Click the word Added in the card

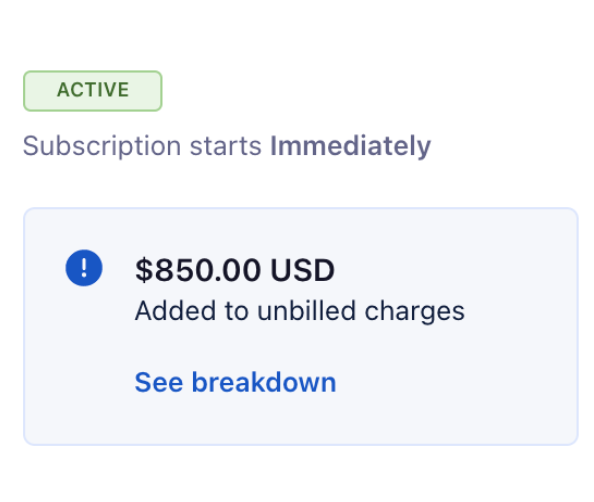[176, 311]
